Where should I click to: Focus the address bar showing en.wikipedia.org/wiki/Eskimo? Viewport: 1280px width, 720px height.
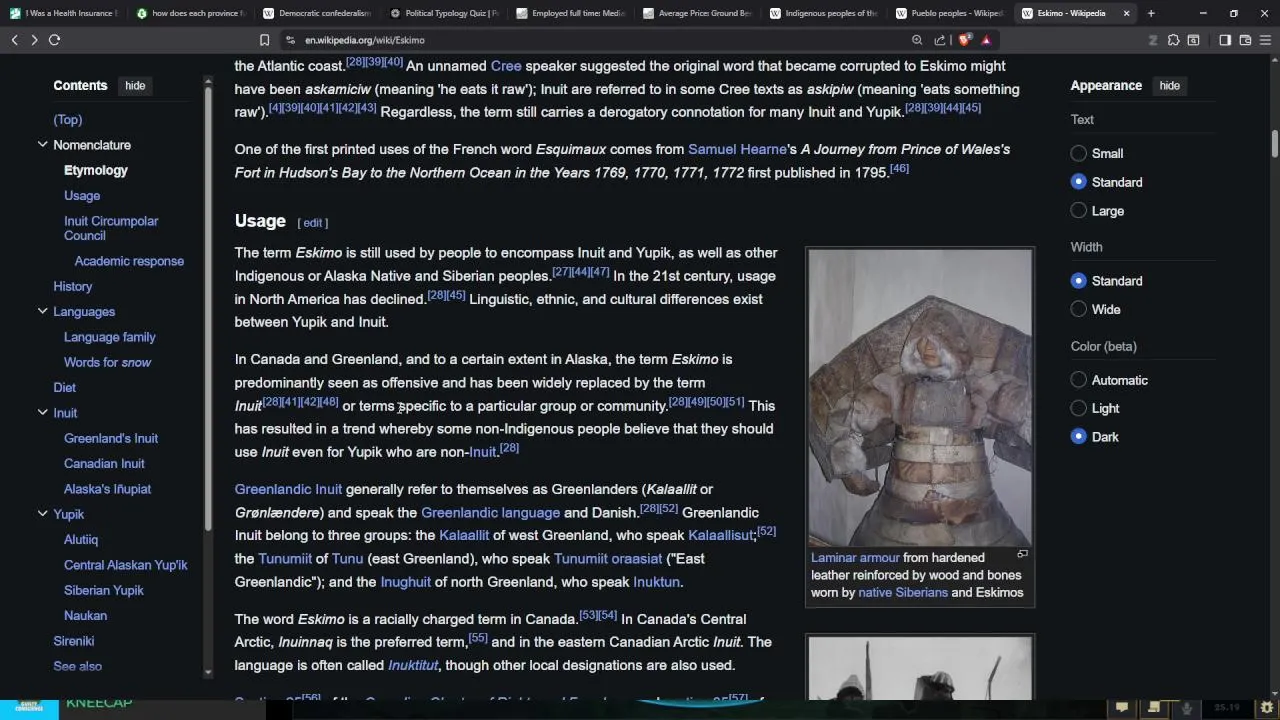point(600,40)
